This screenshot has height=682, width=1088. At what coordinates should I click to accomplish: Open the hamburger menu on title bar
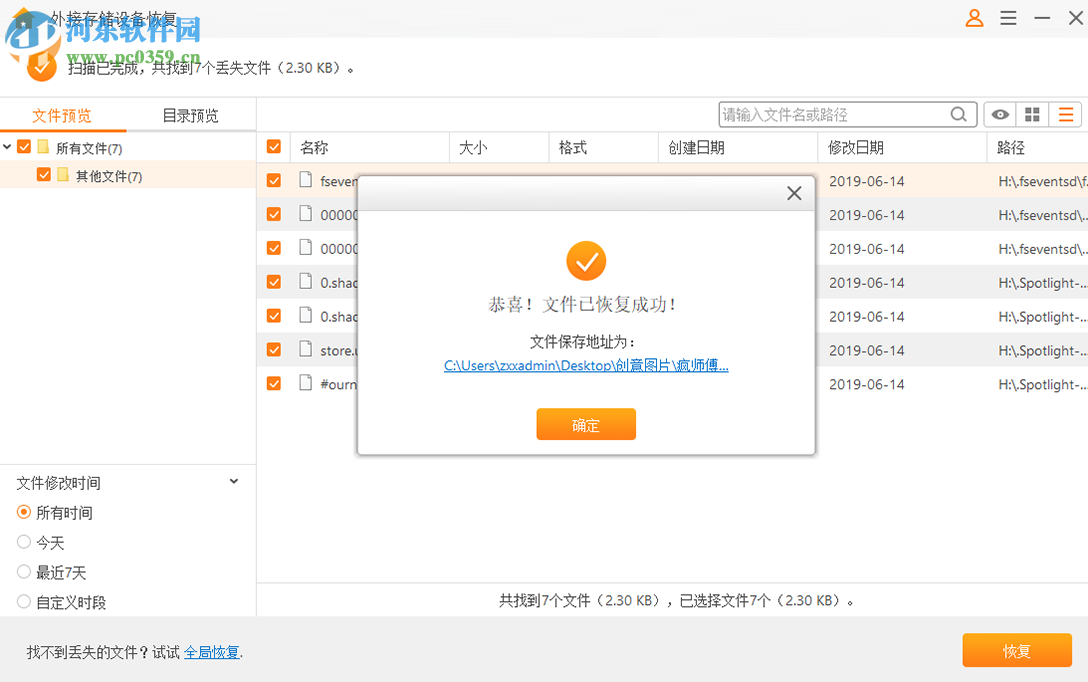1008,18
